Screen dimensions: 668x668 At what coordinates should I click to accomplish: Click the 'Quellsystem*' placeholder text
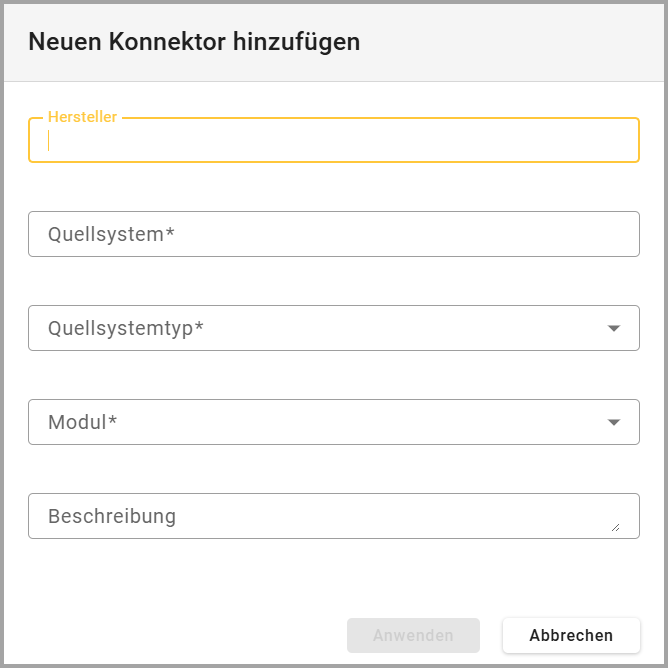point(111,234)
